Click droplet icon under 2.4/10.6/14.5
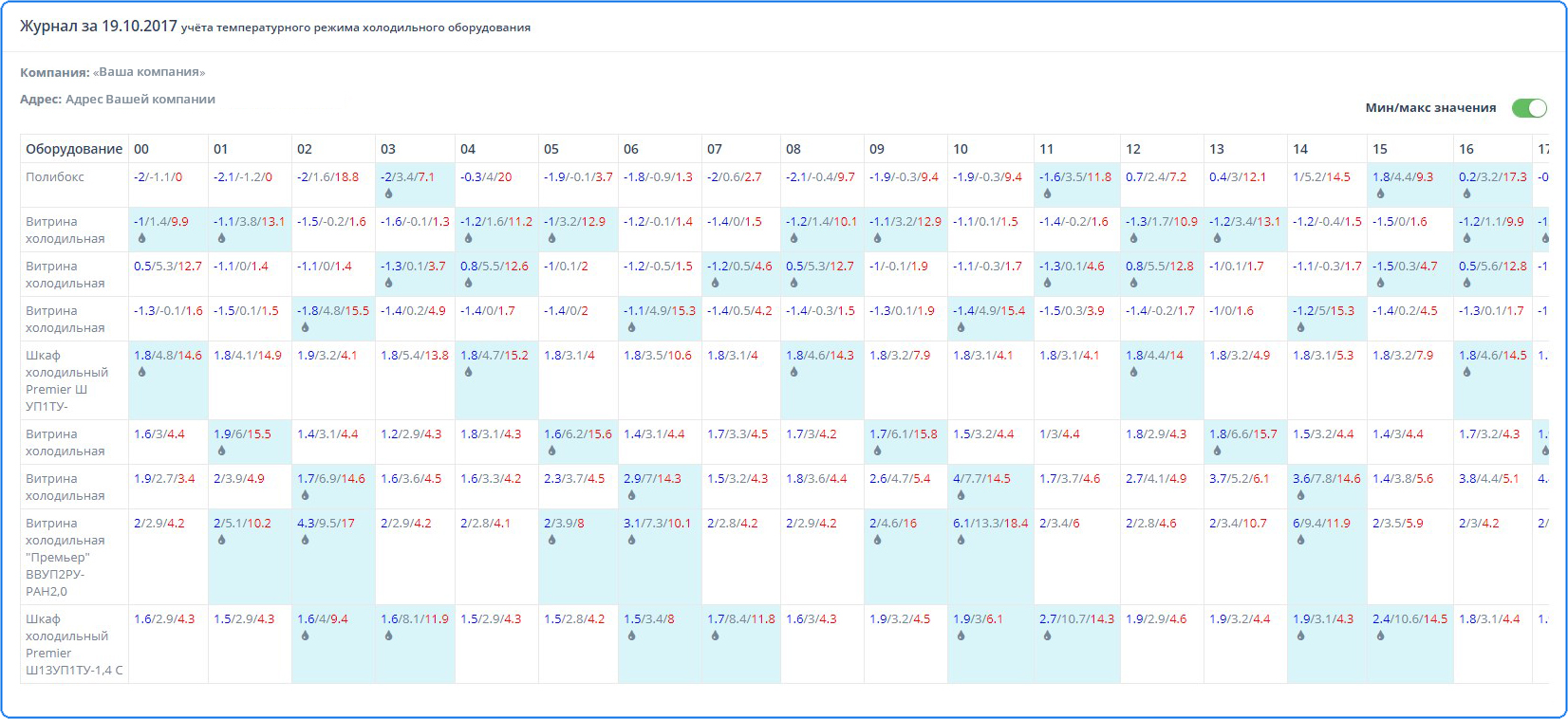Viewport: 1568px width, 719px height. (x=1380, y=636)
